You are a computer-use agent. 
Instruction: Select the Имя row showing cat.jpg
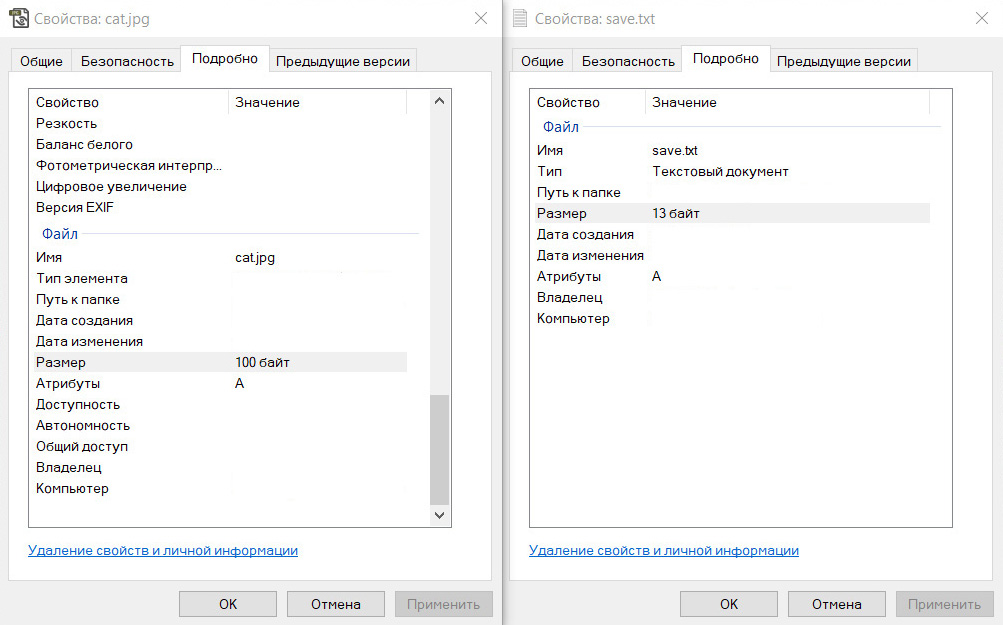[218, 257]
